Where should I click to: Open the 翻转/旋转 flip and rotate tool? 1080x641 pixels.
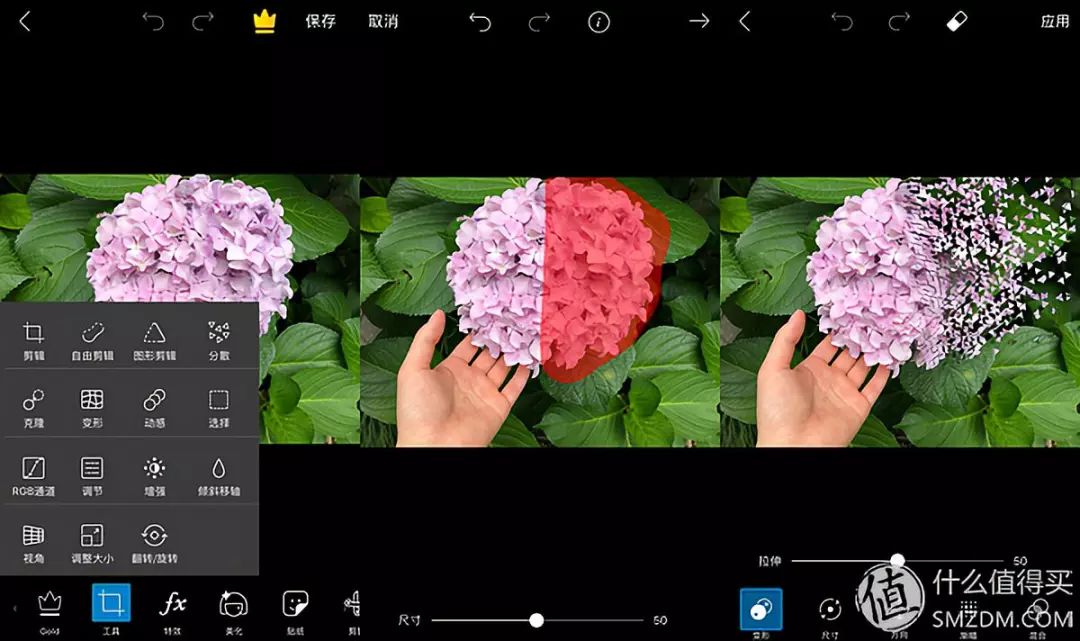(x=154, y=543)
